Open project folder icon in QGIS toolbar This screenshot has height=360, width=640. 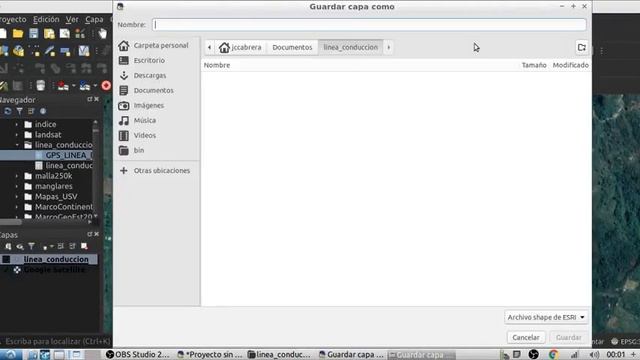click(18, 33)
